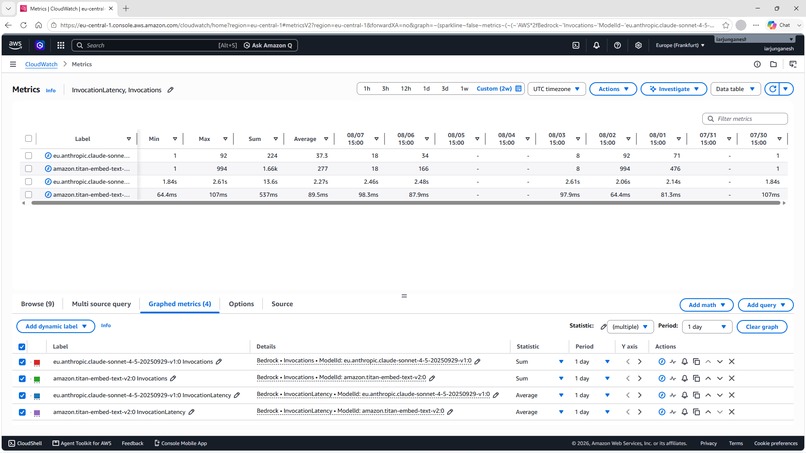Create alarm for claude-sonnet Invocations row

685,361
